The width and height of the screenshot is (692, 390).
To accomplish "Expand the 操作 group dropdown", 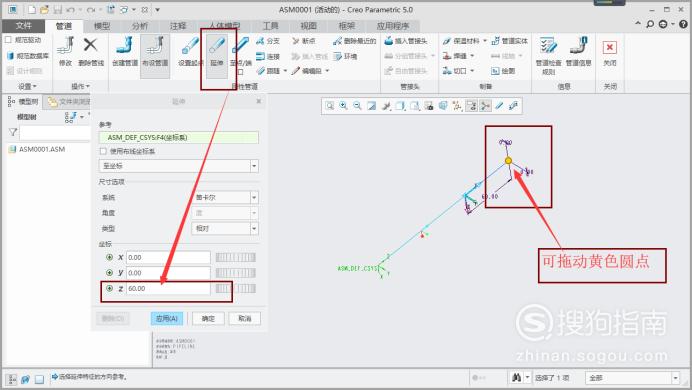I will coord(80,86).
